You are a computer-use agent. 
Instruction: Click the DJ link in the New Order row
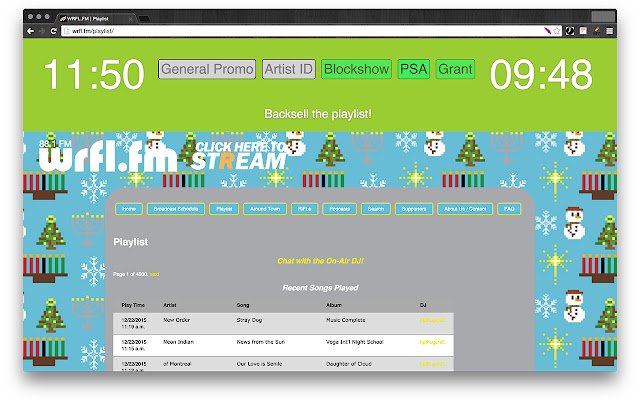point(432,320)
